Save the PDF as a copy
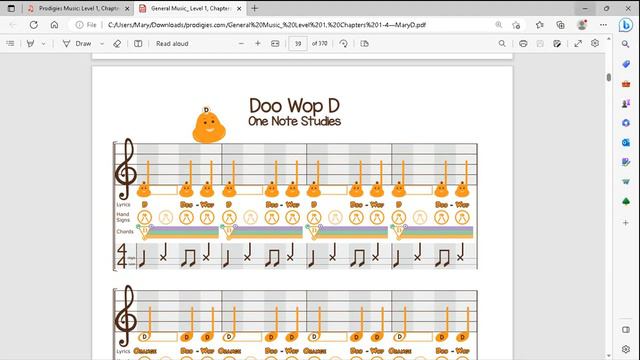The image size is (640, 360). 557,43
